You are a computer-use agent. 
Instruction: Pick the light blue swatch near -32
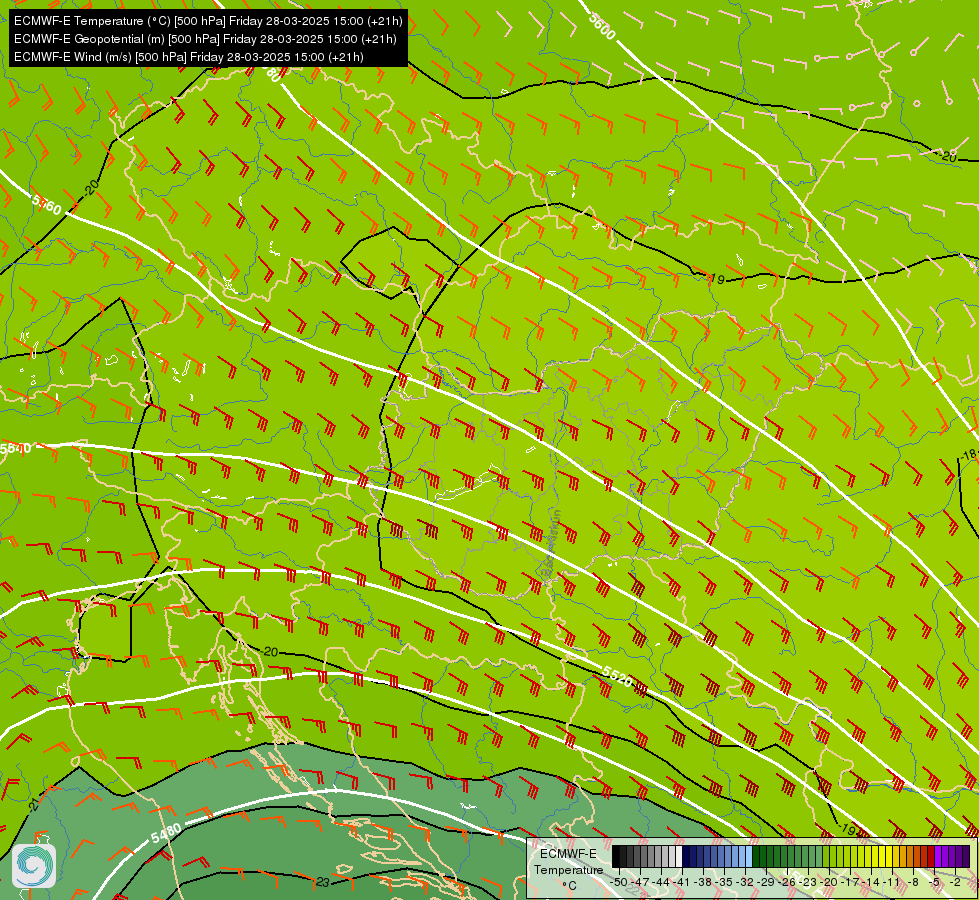(749, 856)
